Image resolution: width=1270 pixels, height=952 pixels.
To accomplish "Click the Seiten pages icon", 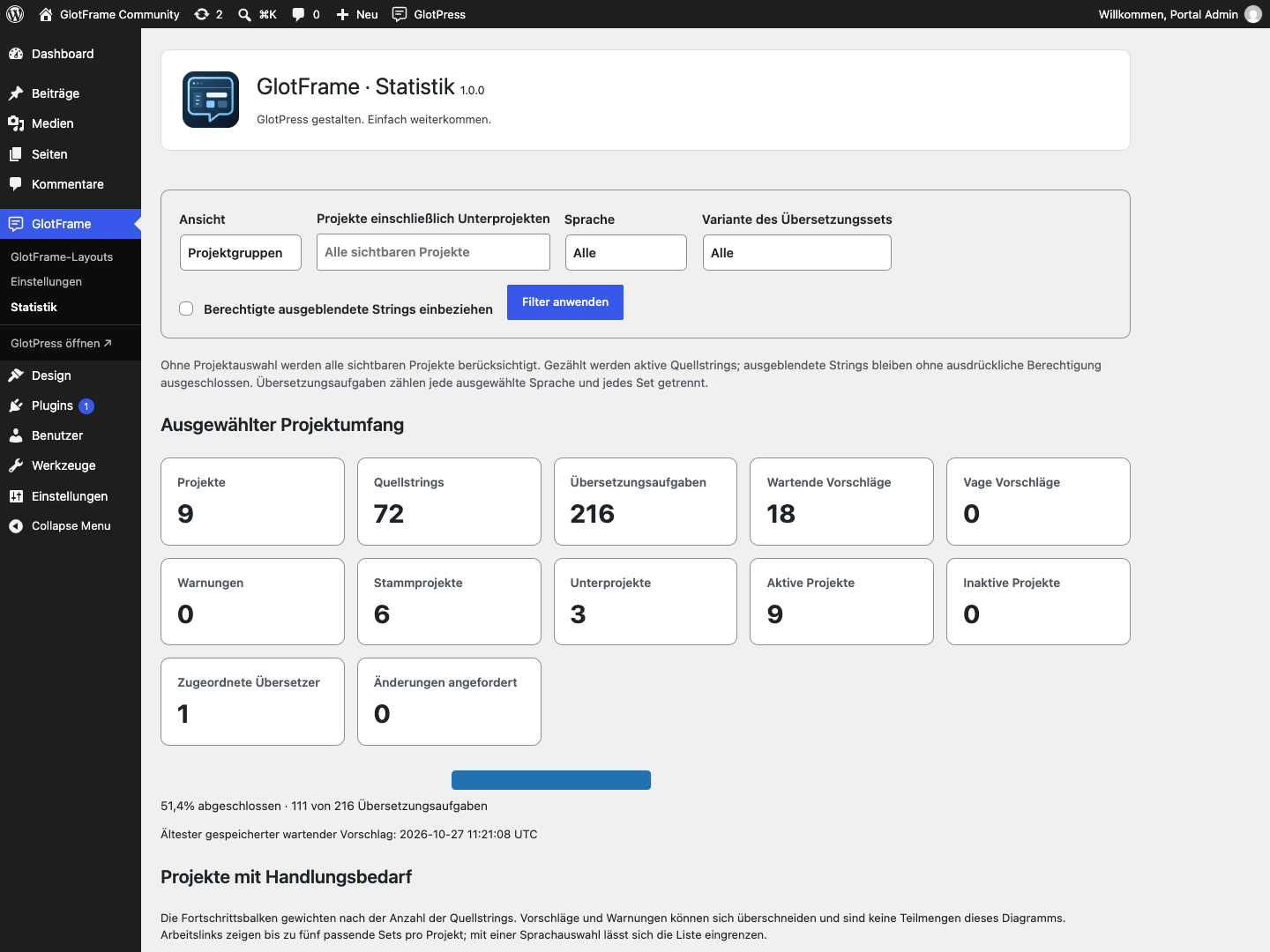I will point(16,154).
